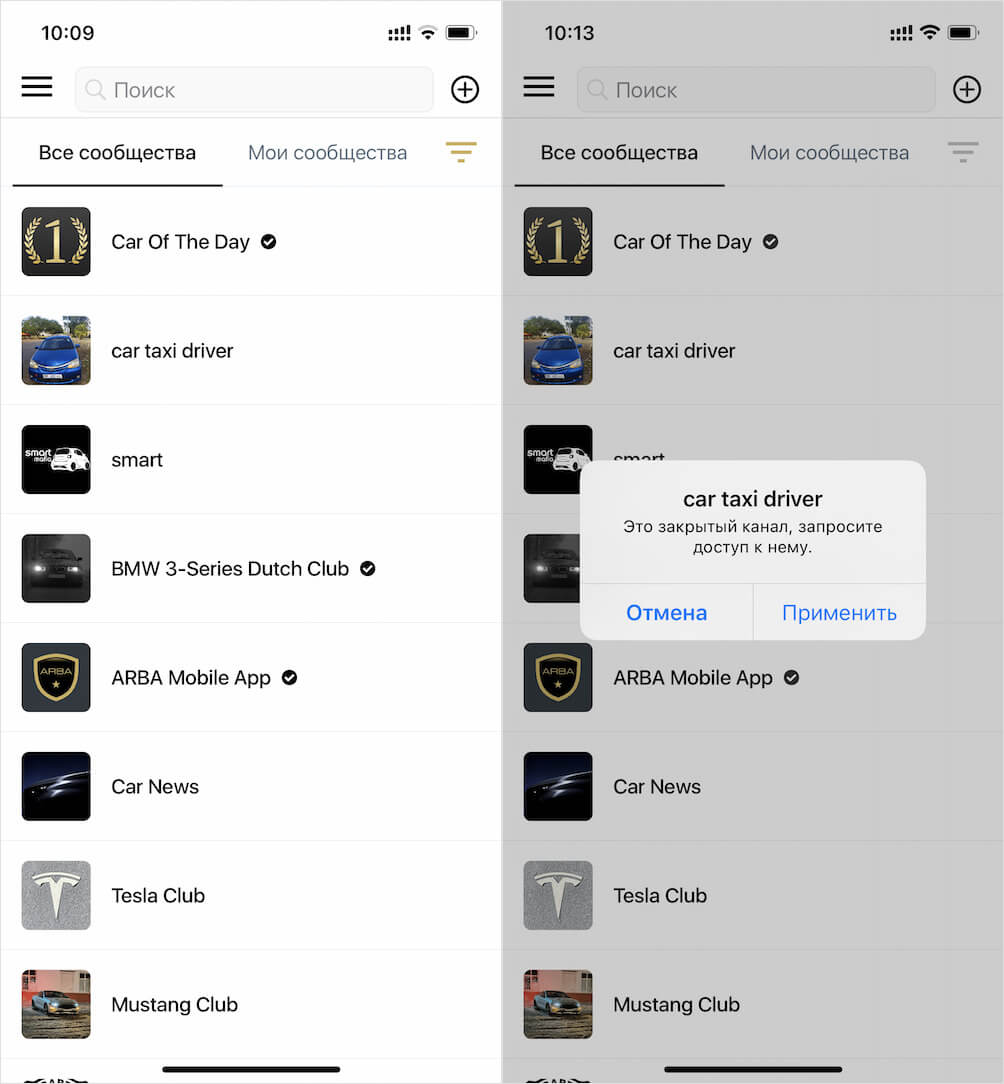
Task: Open the Car News community, left list
Action: tap(250, 786)
